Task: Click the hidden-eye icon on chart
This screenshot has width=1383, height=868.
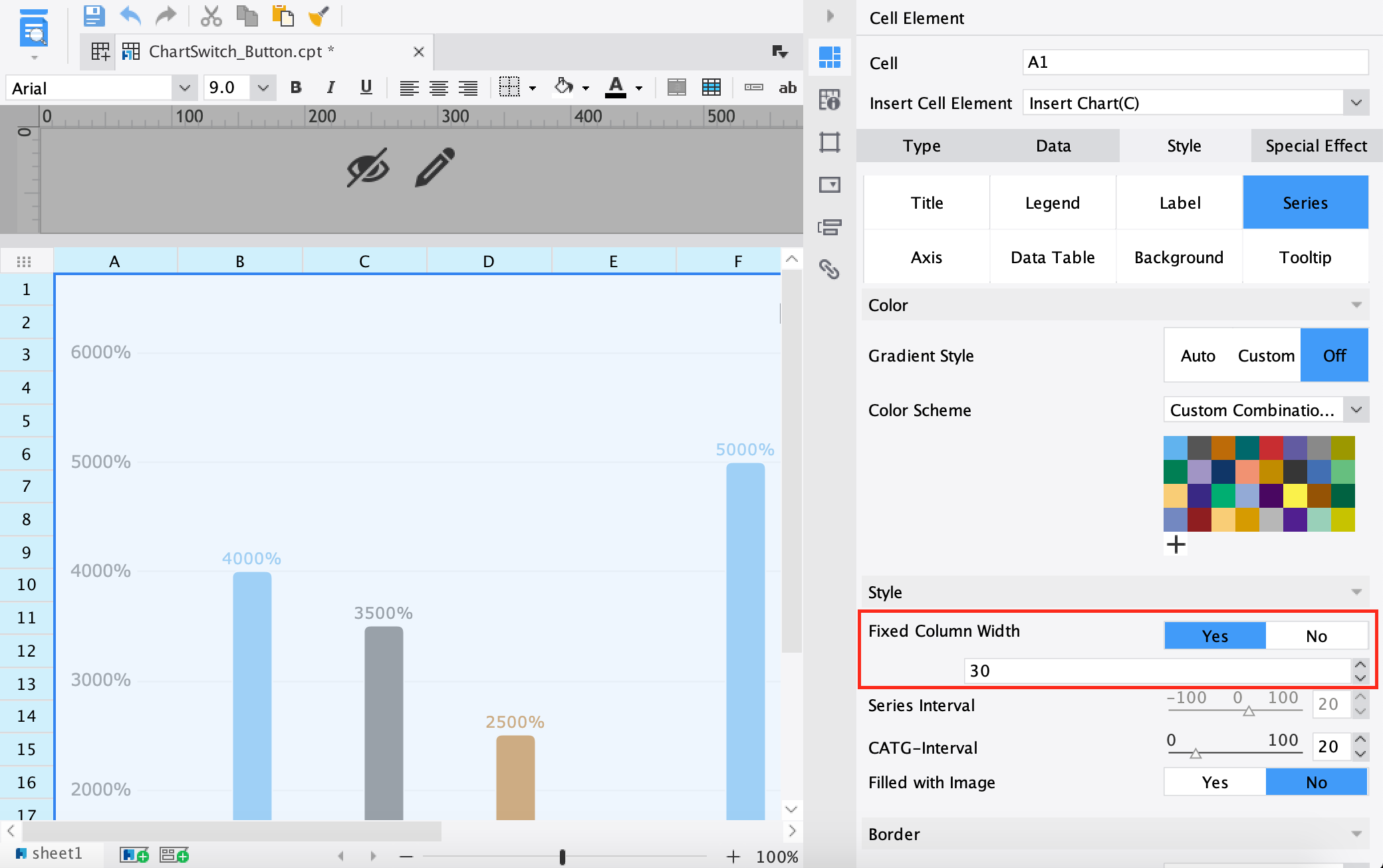Action: click(368, 167)
